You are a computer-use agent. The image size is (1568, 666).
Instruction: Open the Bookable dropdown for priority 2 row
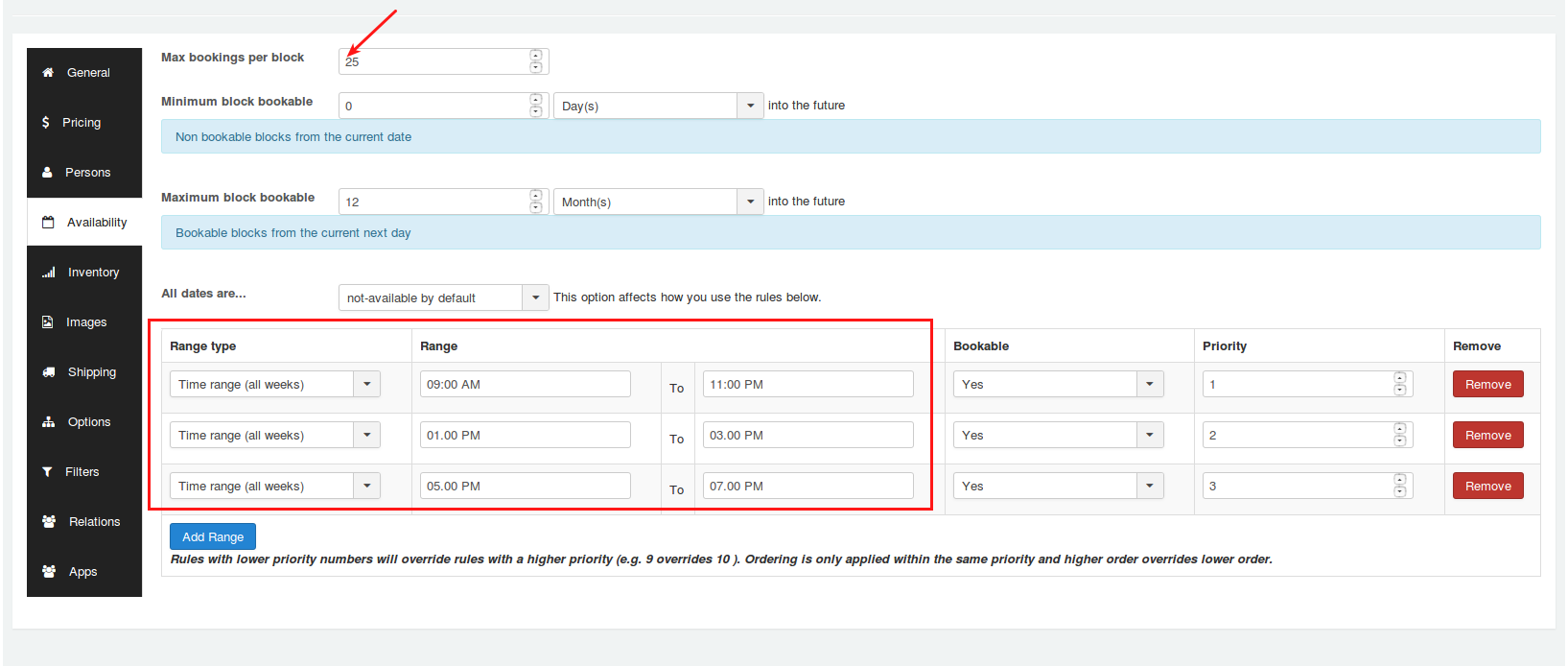click(x=1149, y=435)
